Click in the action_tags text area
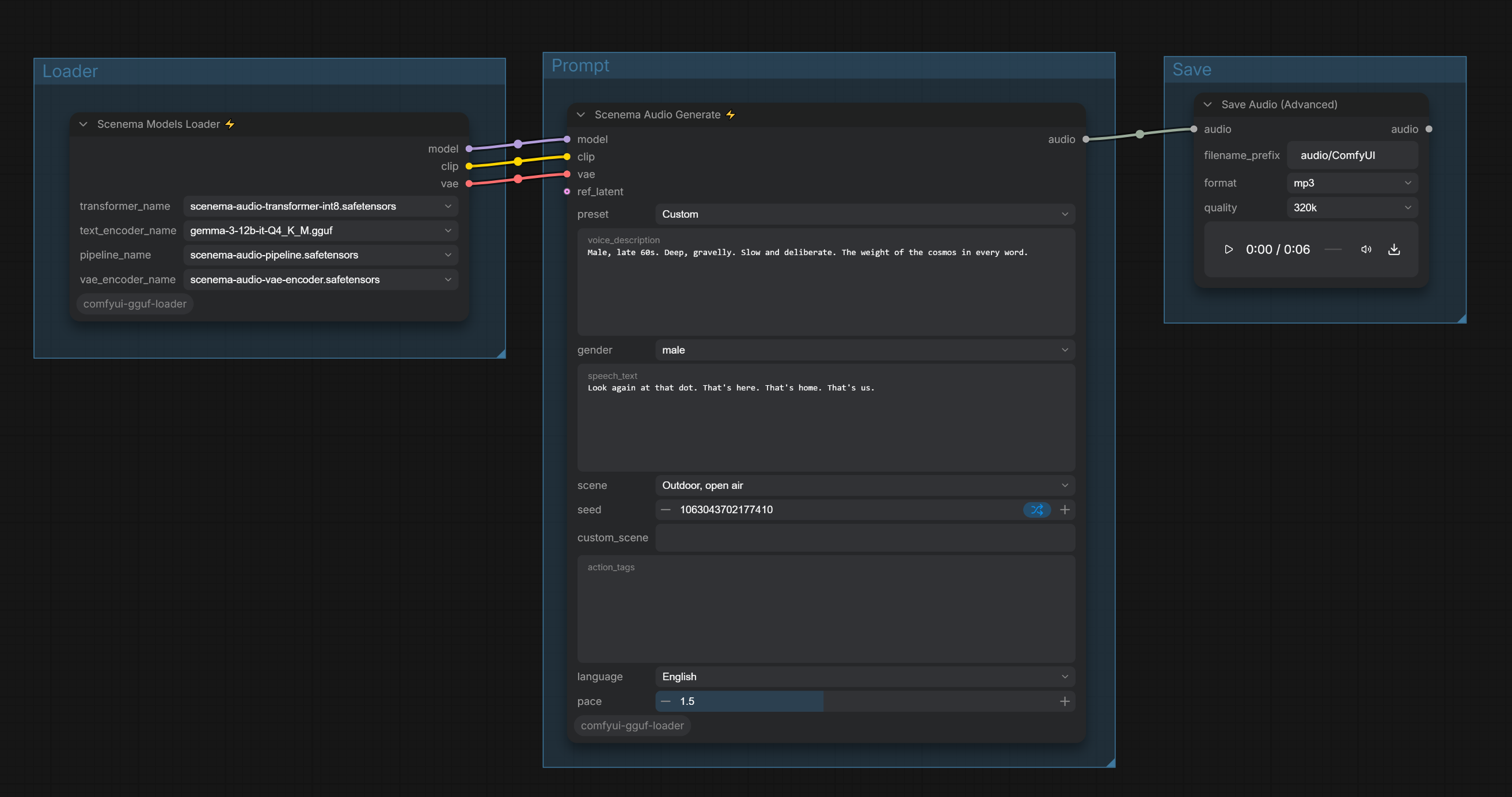The width and height of the screenshot is (1512, 797). (x=826, y=609)
